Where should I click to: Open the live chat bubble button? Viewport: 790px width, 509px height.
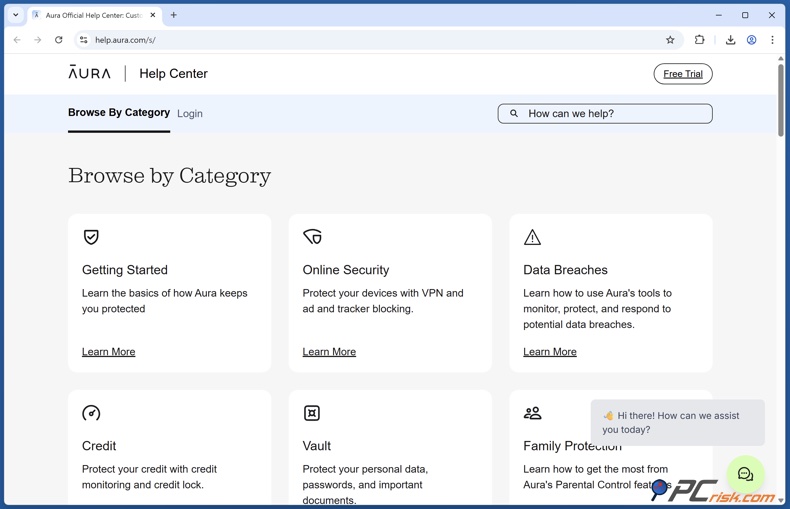coord(745,474)
